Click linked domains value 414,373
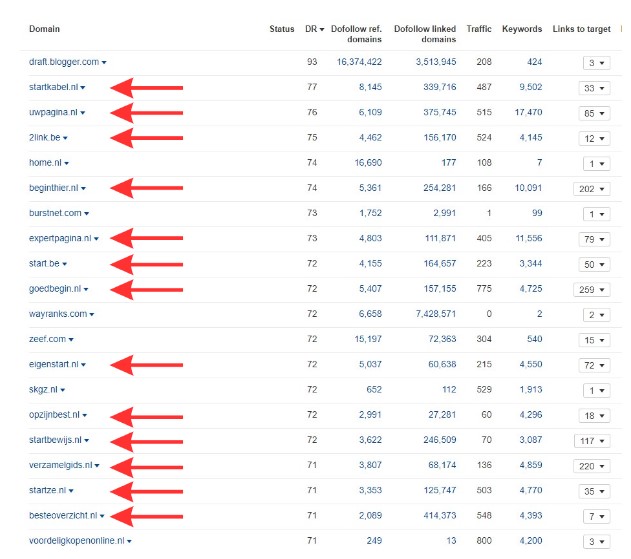Screen dimensions: 631x559 click(440, 516)
